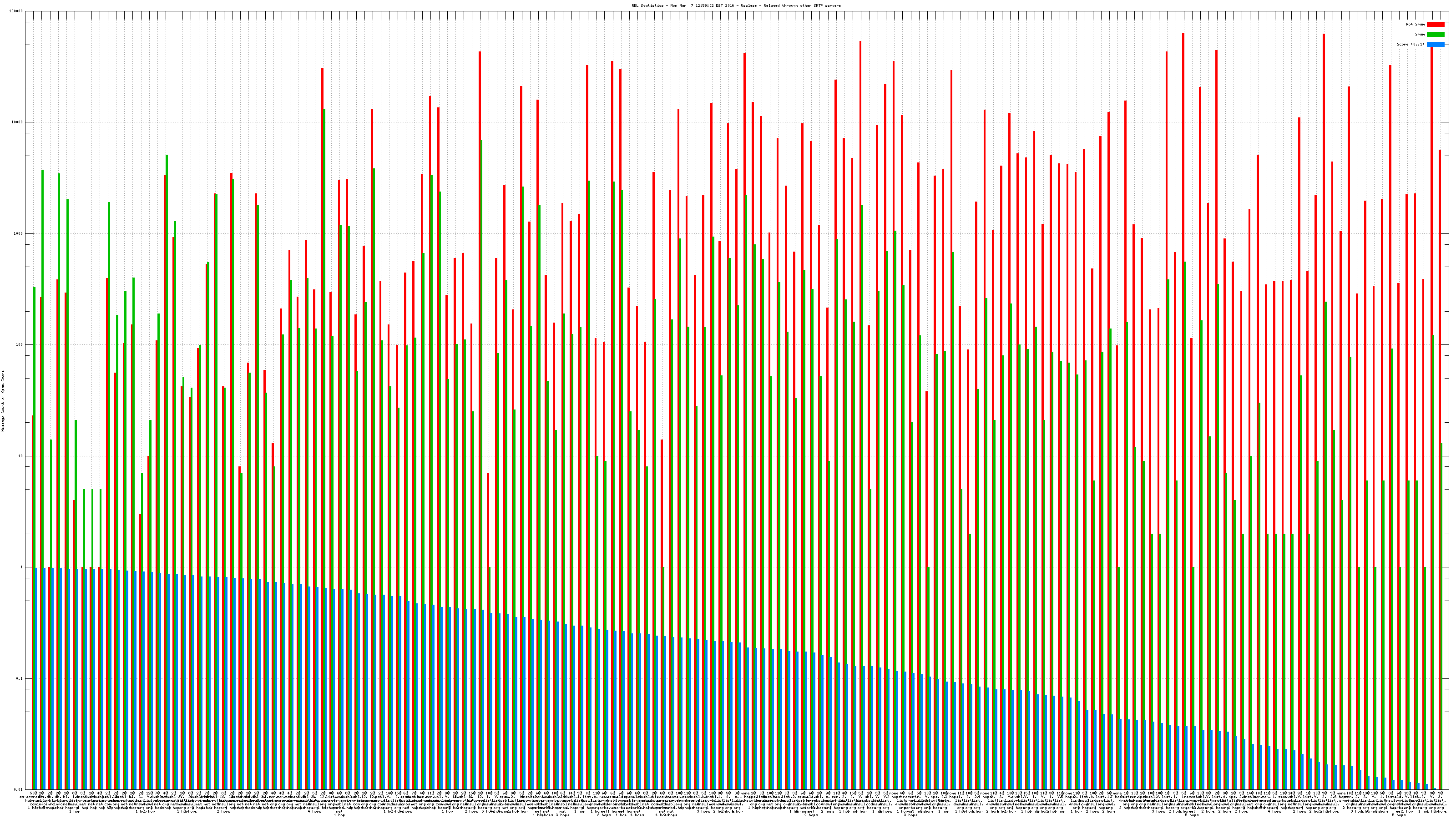Select the 'Score (0..1)' legend label
The width and height of the screenshot is (1456, 819).
point(1410,44)
